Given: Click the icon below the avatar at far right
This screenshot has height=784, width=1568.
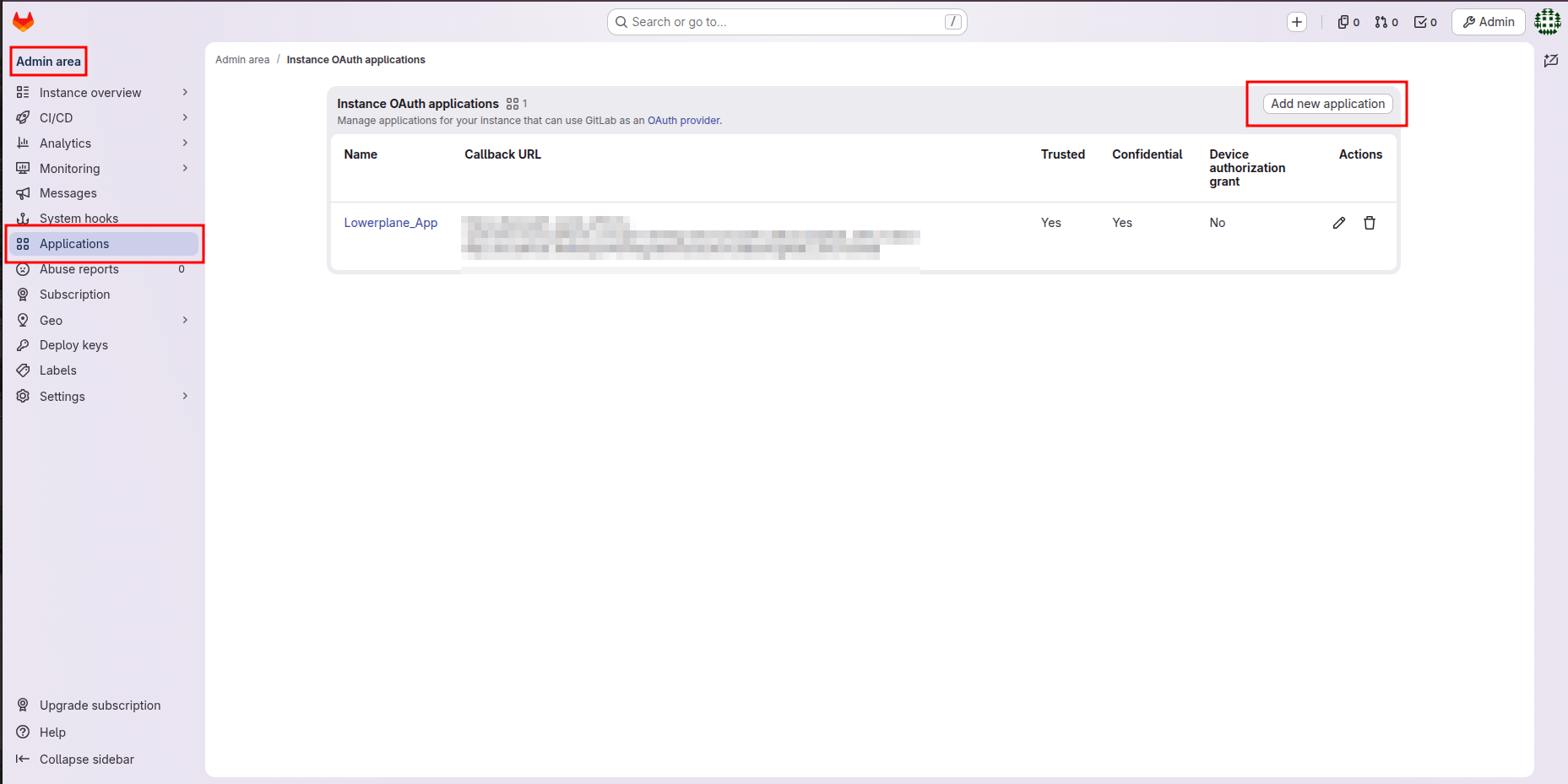Looking at the screenshot, I should [1551, 61].
